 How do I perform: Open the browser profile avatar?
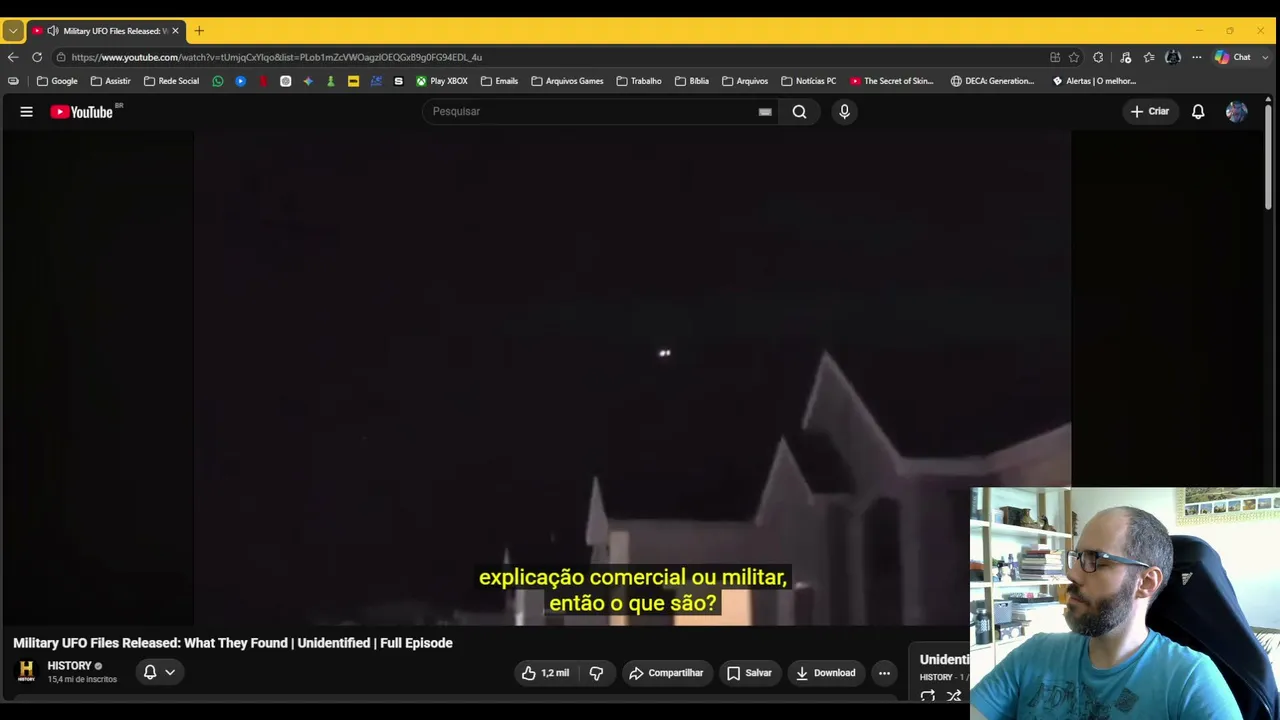click(1173, 57)
